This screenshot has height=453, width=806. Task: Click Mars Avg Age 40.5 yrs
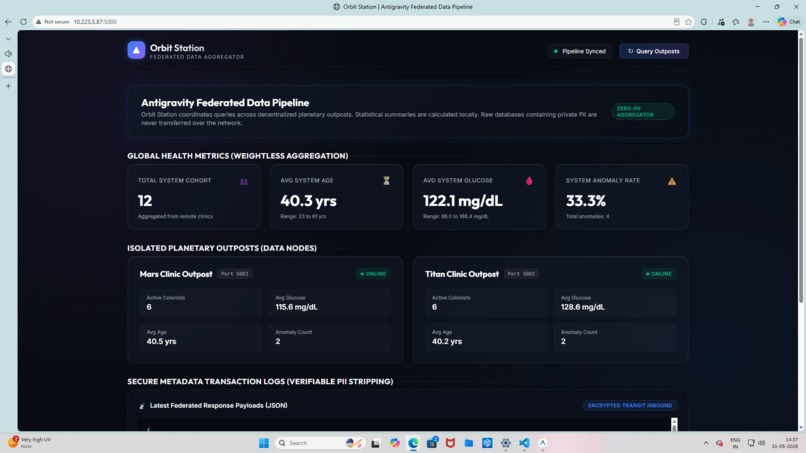coord(161,341)
